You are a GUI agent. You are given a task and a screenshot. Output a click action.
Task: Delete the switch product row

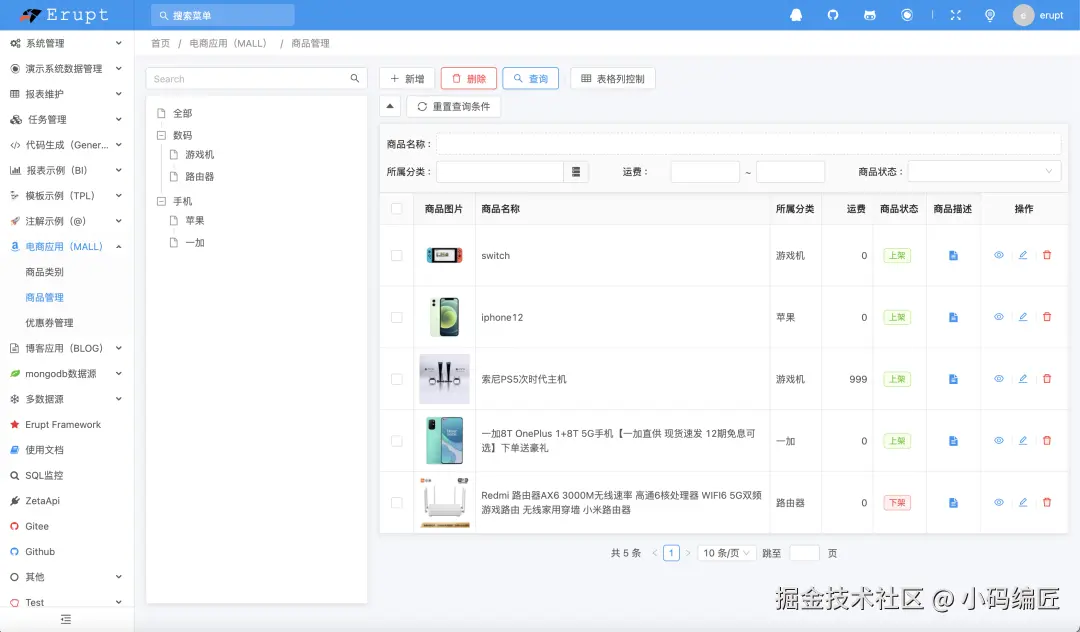[1047, 255]
